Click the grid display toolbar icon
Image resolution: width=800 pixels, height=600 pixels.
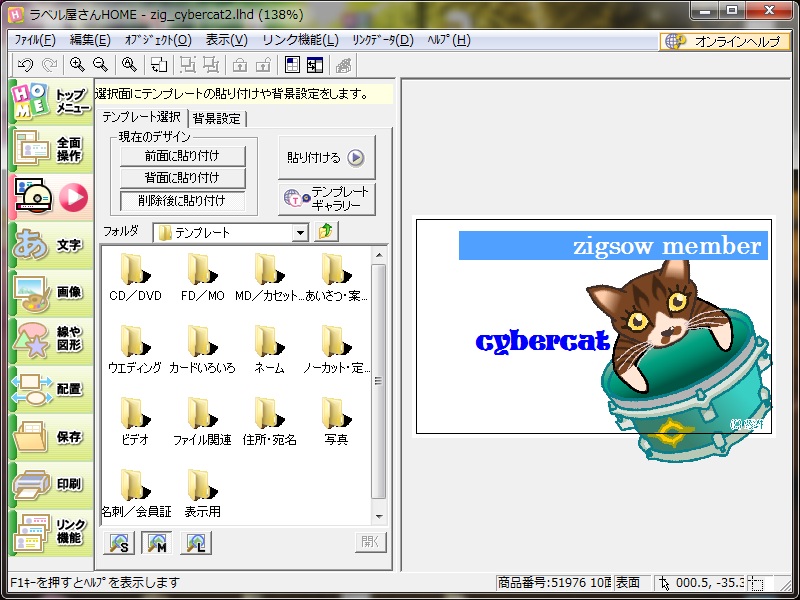[292, 65]
